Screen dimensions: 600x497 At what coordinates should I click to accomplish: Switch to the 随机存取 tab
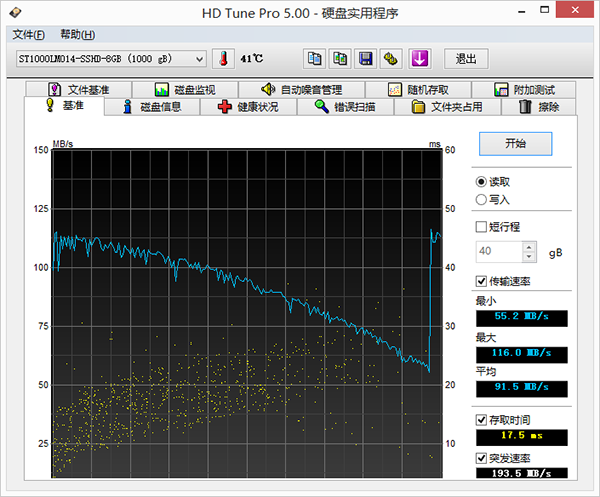point(418,90)
